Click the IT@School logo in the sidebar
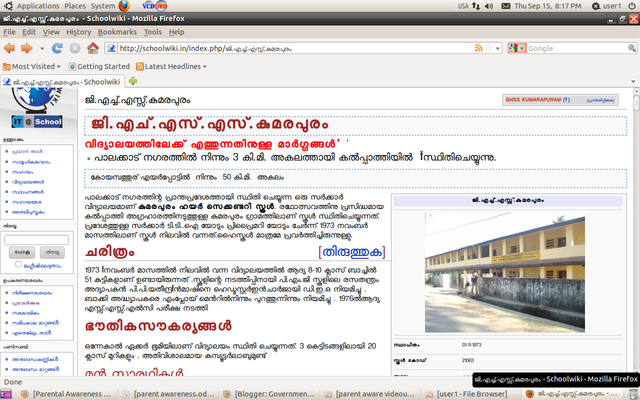Viewport: 640px width, 400px height. coord(37,122)
